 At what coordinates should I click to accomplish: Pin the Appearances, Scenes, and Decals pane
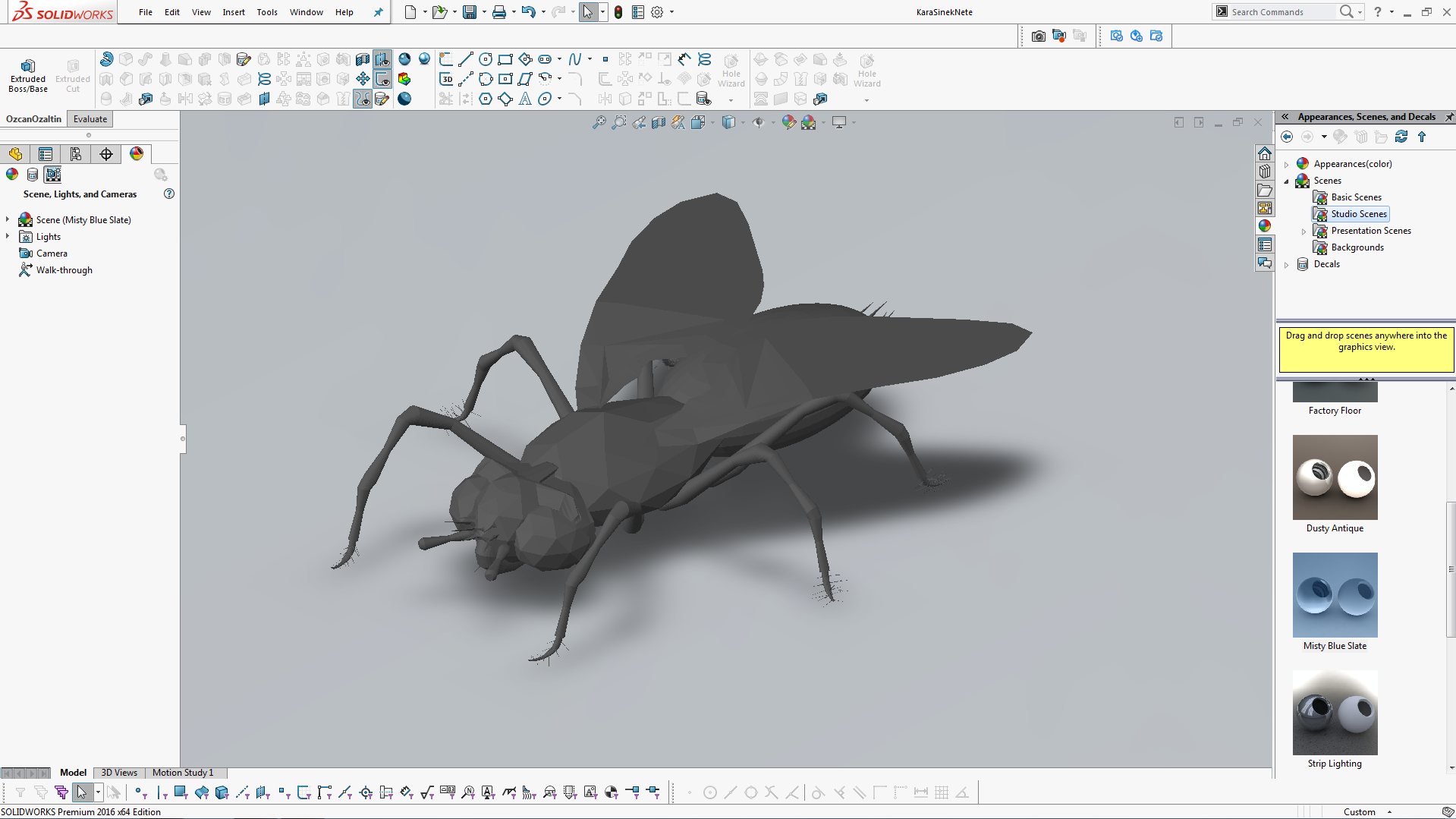[1449, 117]
